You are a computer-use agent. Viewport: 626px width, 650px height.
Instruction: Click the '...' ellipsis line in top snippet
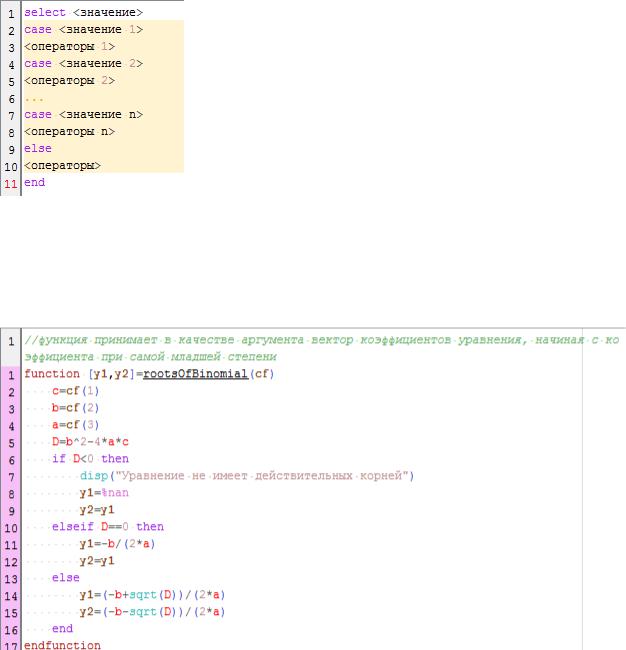pyautogui.click(x=34, y=98)
